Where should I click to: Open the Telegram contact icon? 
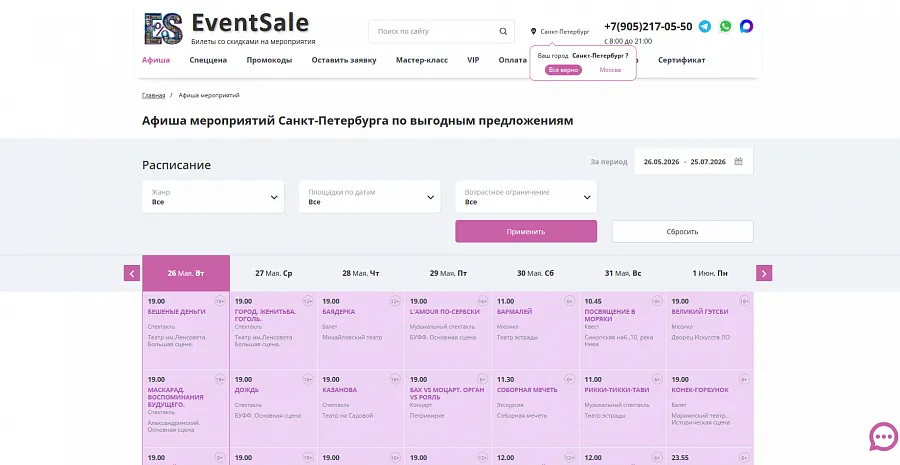pos(705,26)
